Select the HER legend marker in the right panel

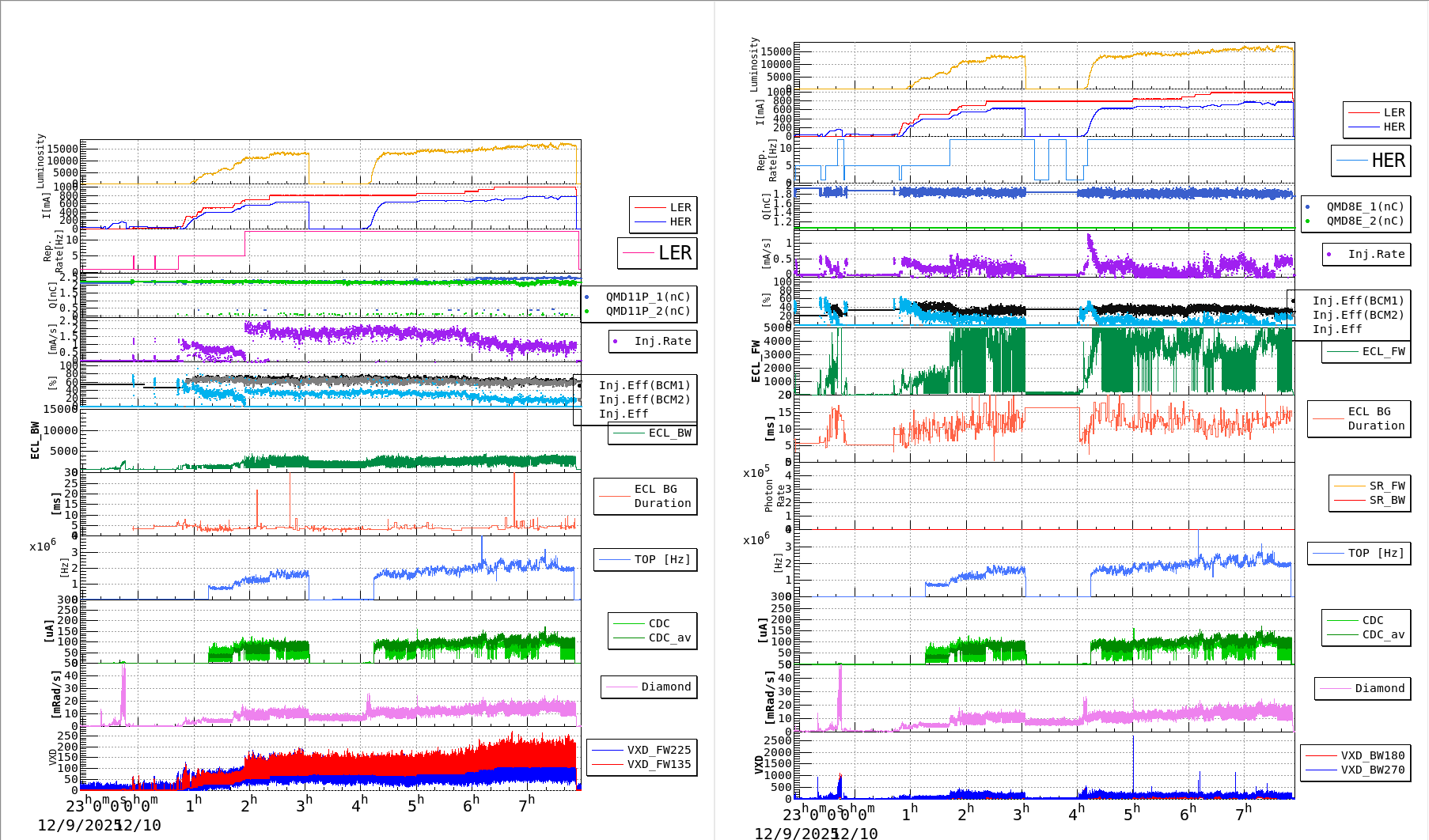1363,127
